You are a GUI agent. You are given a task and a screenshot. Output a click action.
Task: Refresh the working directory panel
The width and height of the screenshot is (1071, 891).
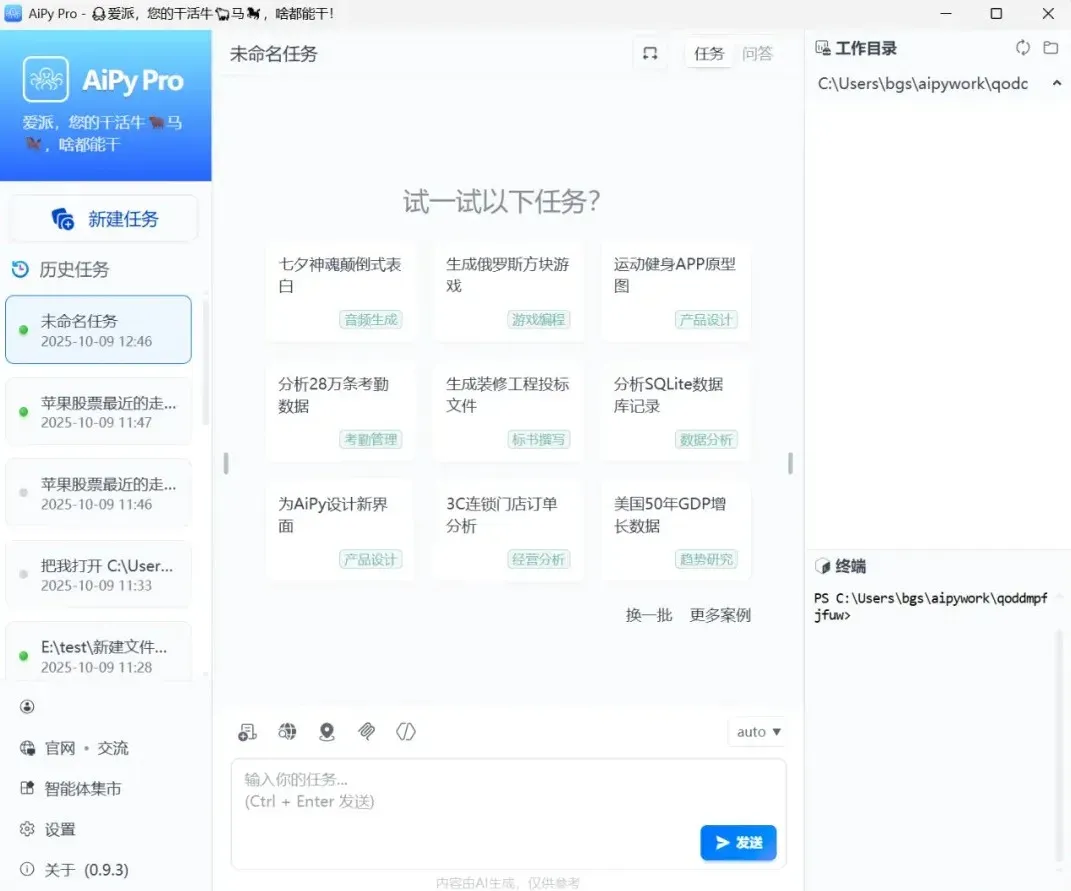coord(1023,48)
